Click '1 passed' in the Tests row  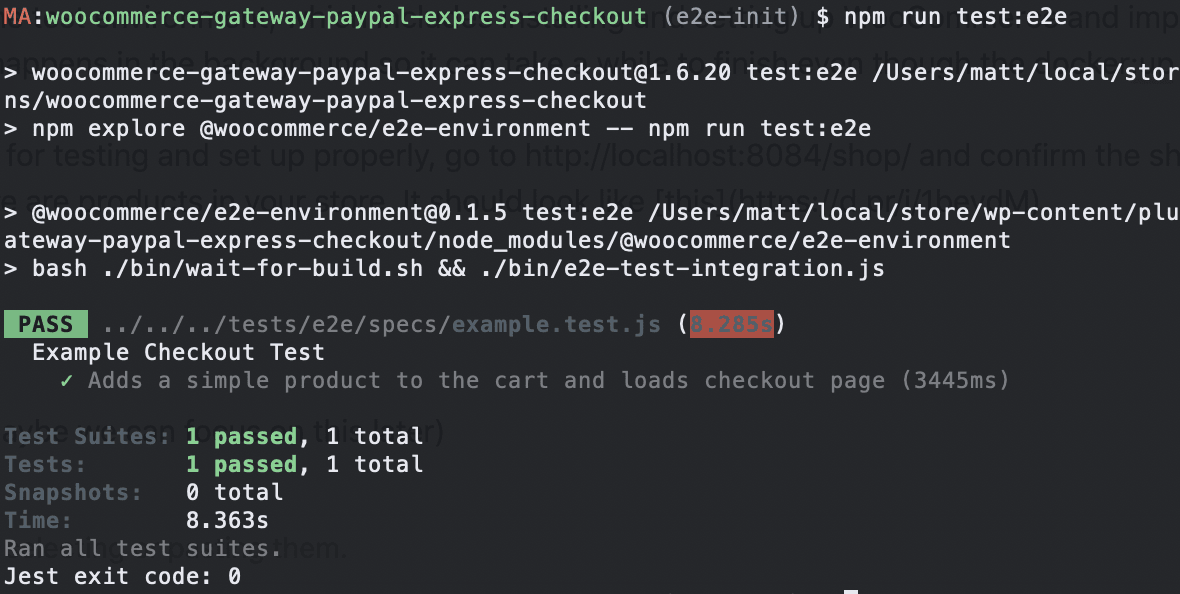point(242,464)
